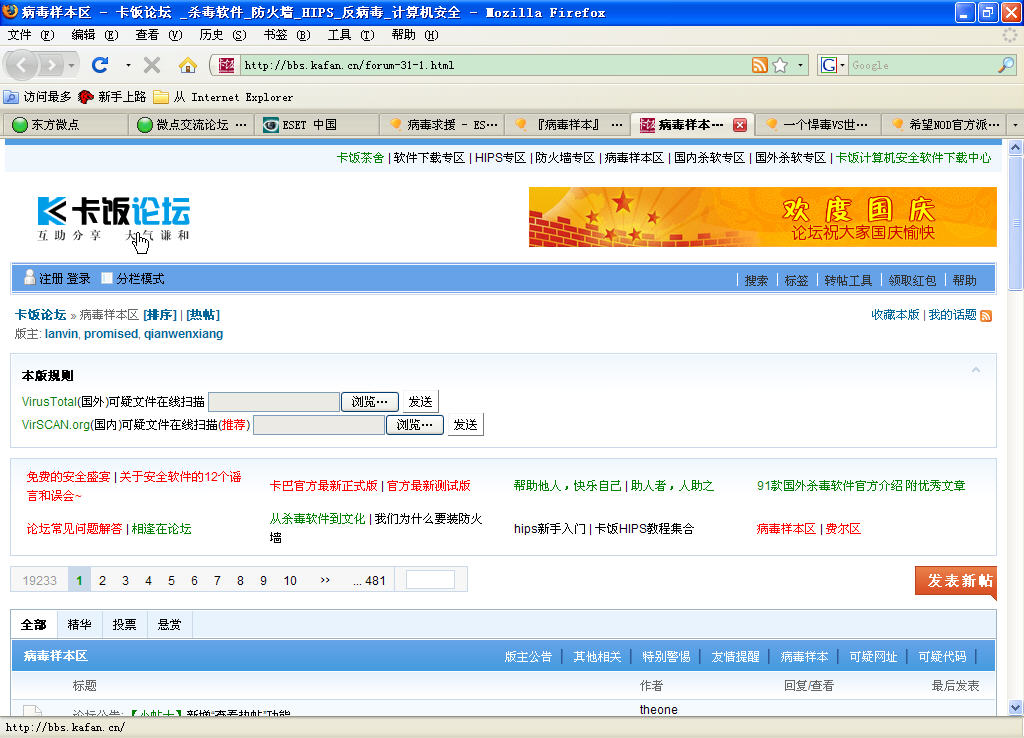
Task: Click the VirusTotal file path field
Action: tap(274, 402)
